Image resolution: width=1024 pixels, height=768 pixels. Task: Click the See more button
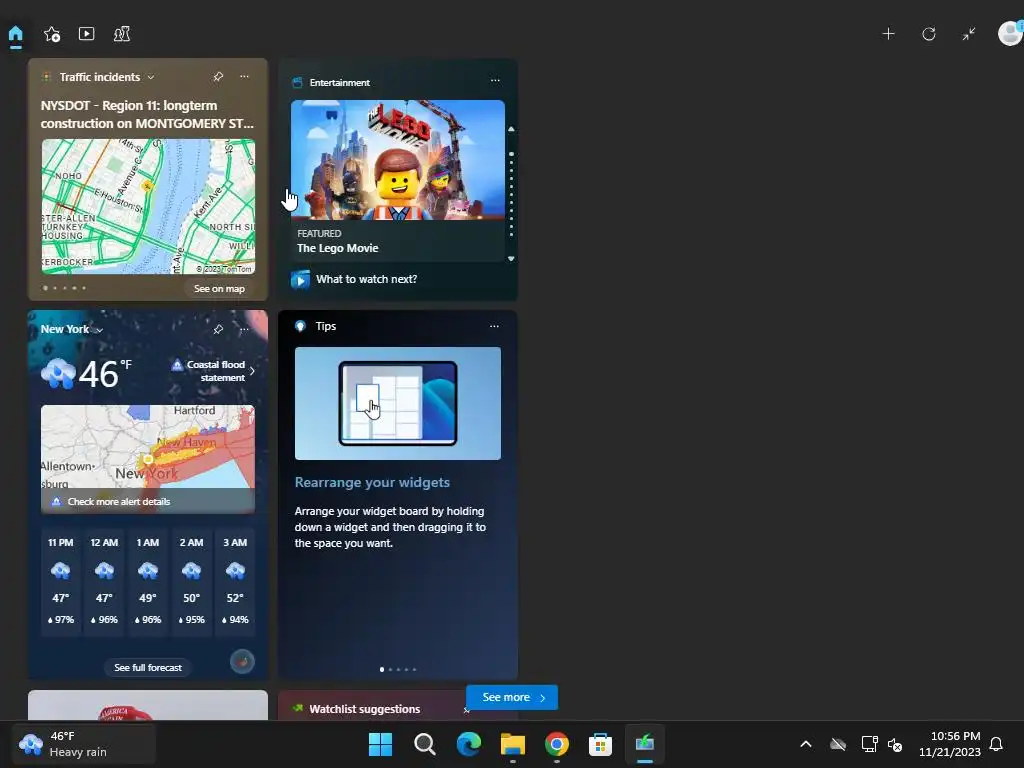tap(512, 697)
